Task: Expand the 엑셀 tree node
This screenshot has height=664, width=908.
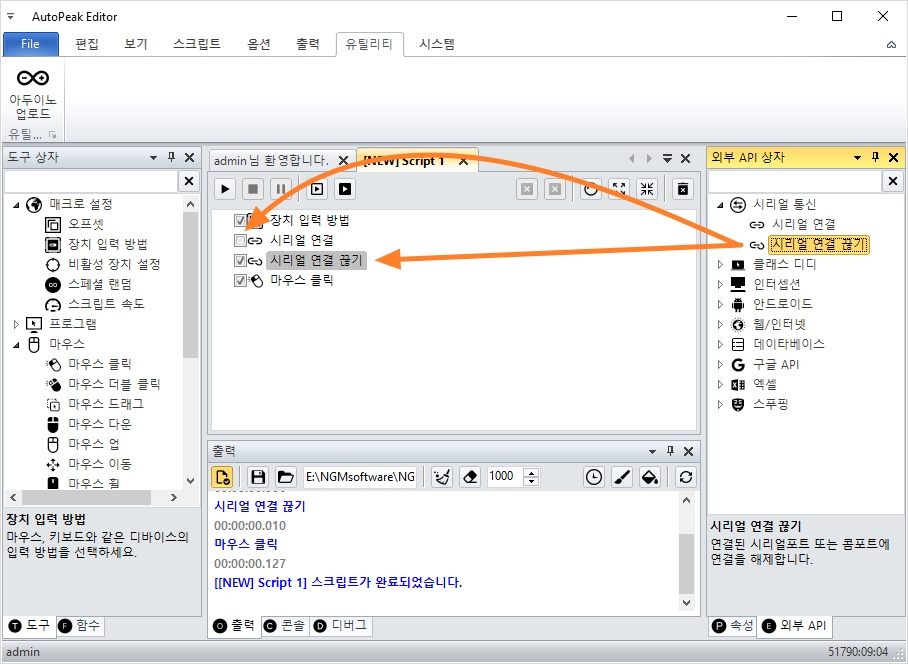Action: coord(720,384)
